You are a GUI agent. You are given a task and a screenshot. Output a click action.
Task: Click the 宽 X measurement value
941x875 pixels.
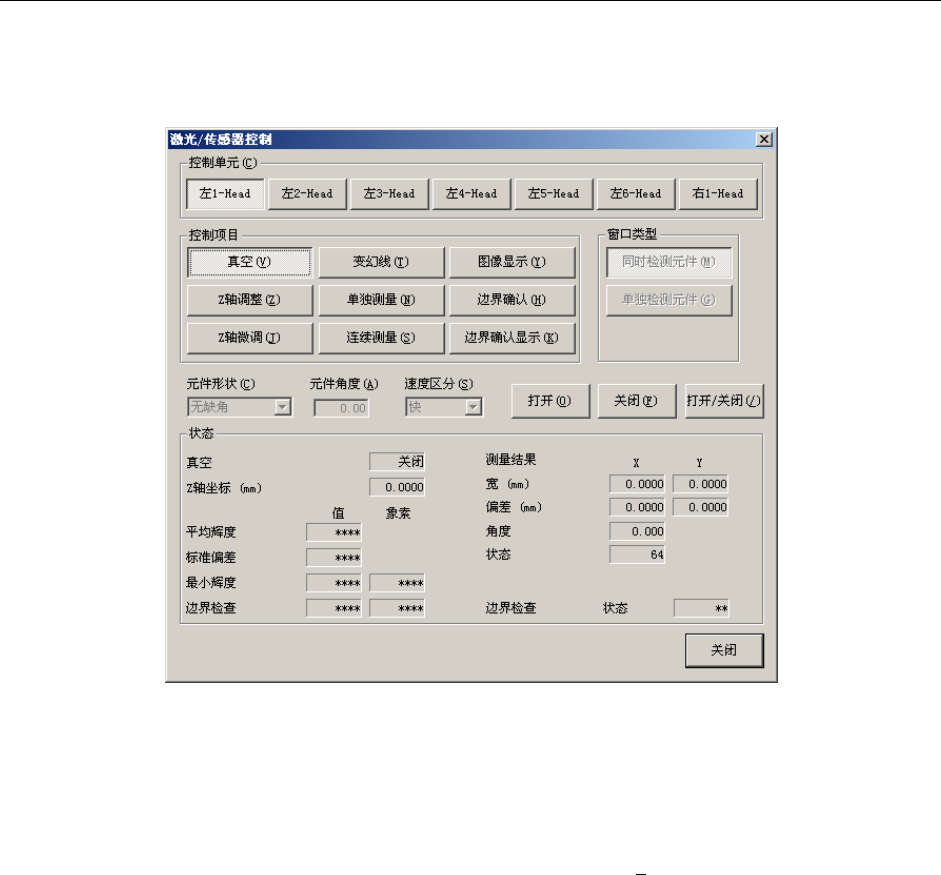[637, 484]
